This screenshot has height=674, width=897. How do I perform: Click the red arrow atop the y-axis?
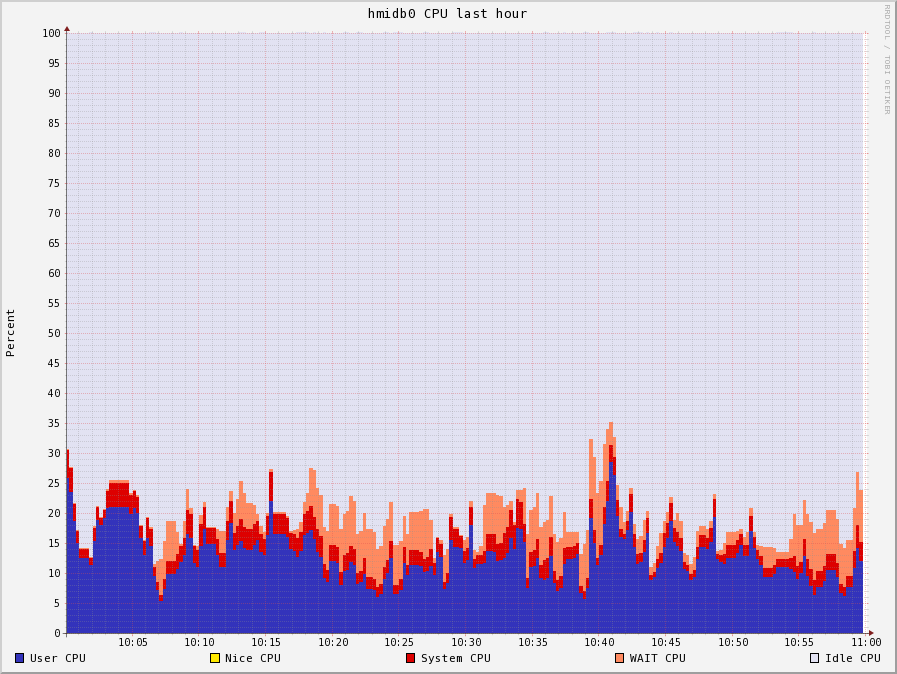(67, 29)
